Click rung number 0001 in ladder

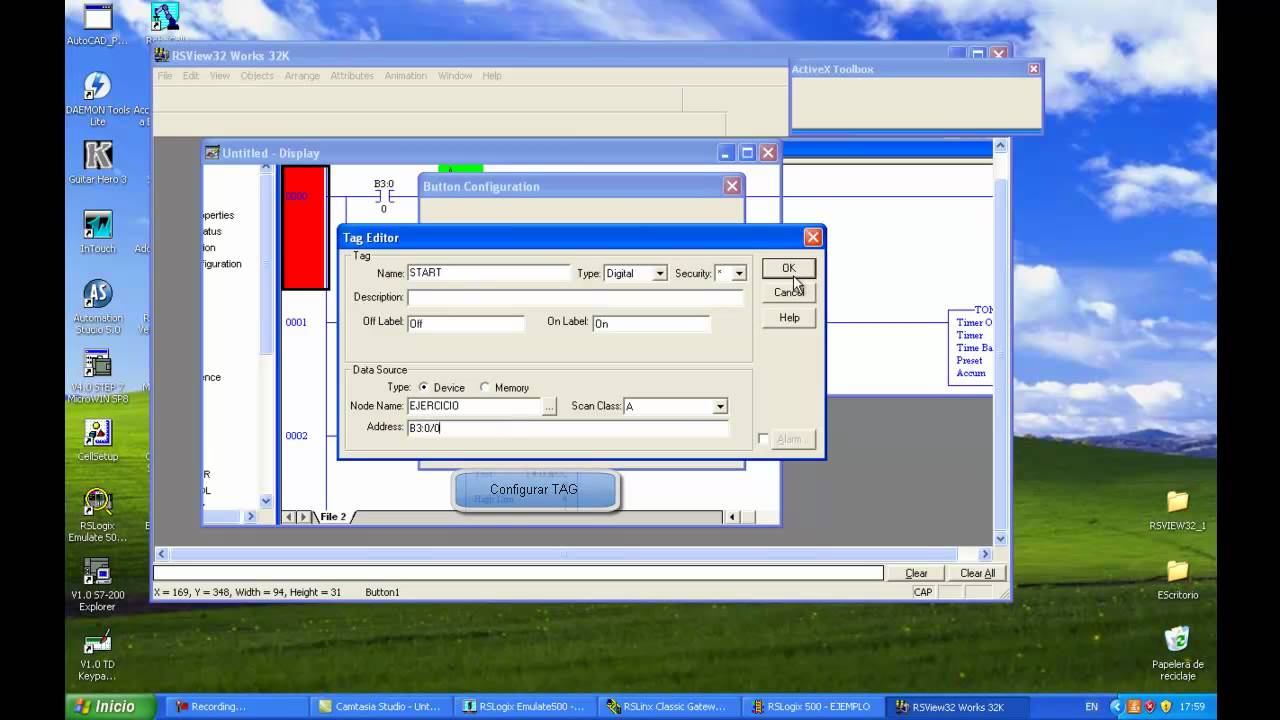(x=296, y=322)
